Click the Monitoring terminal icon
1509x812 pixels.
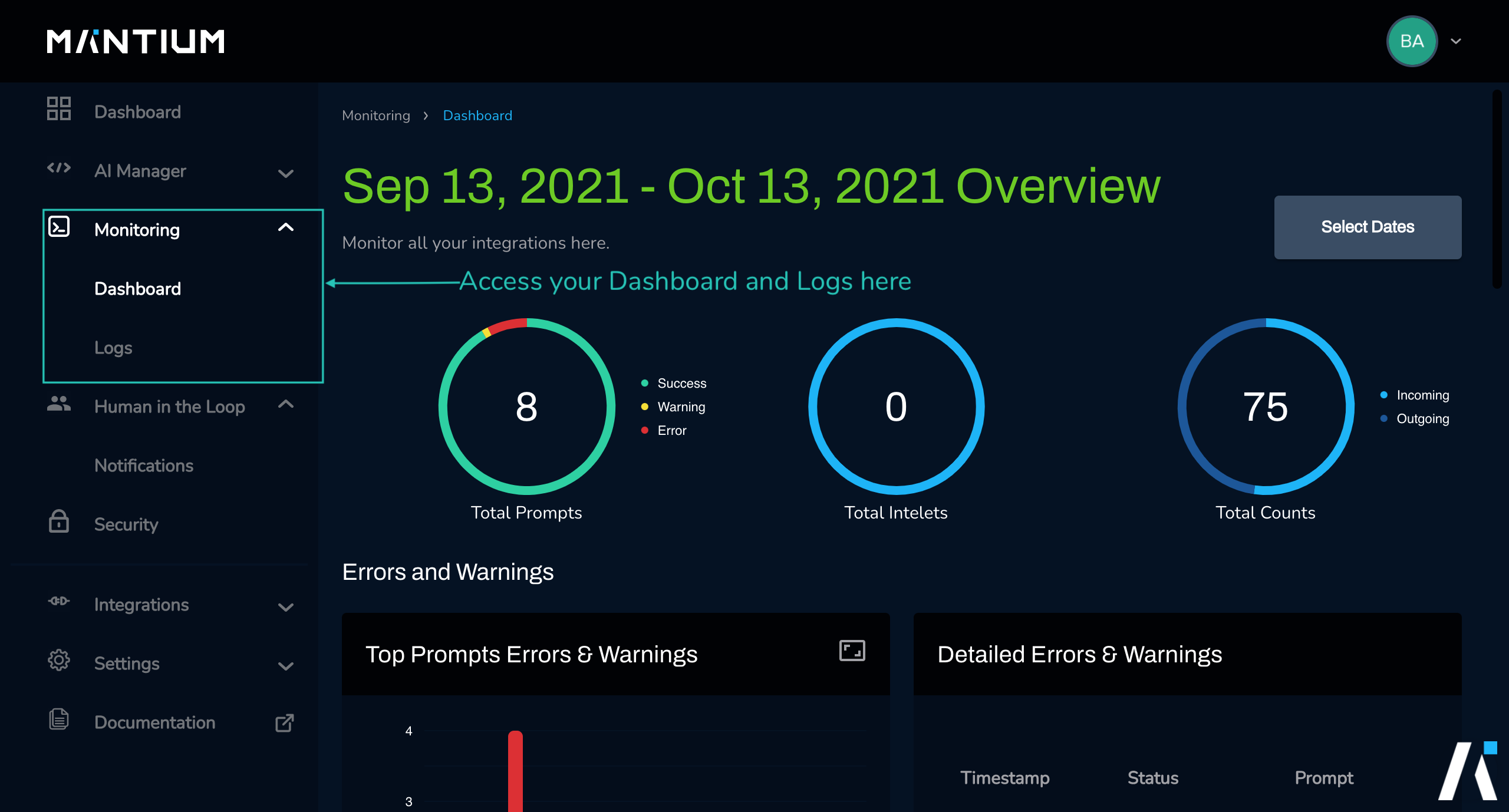pyautogui.click(x=59, y=227)
